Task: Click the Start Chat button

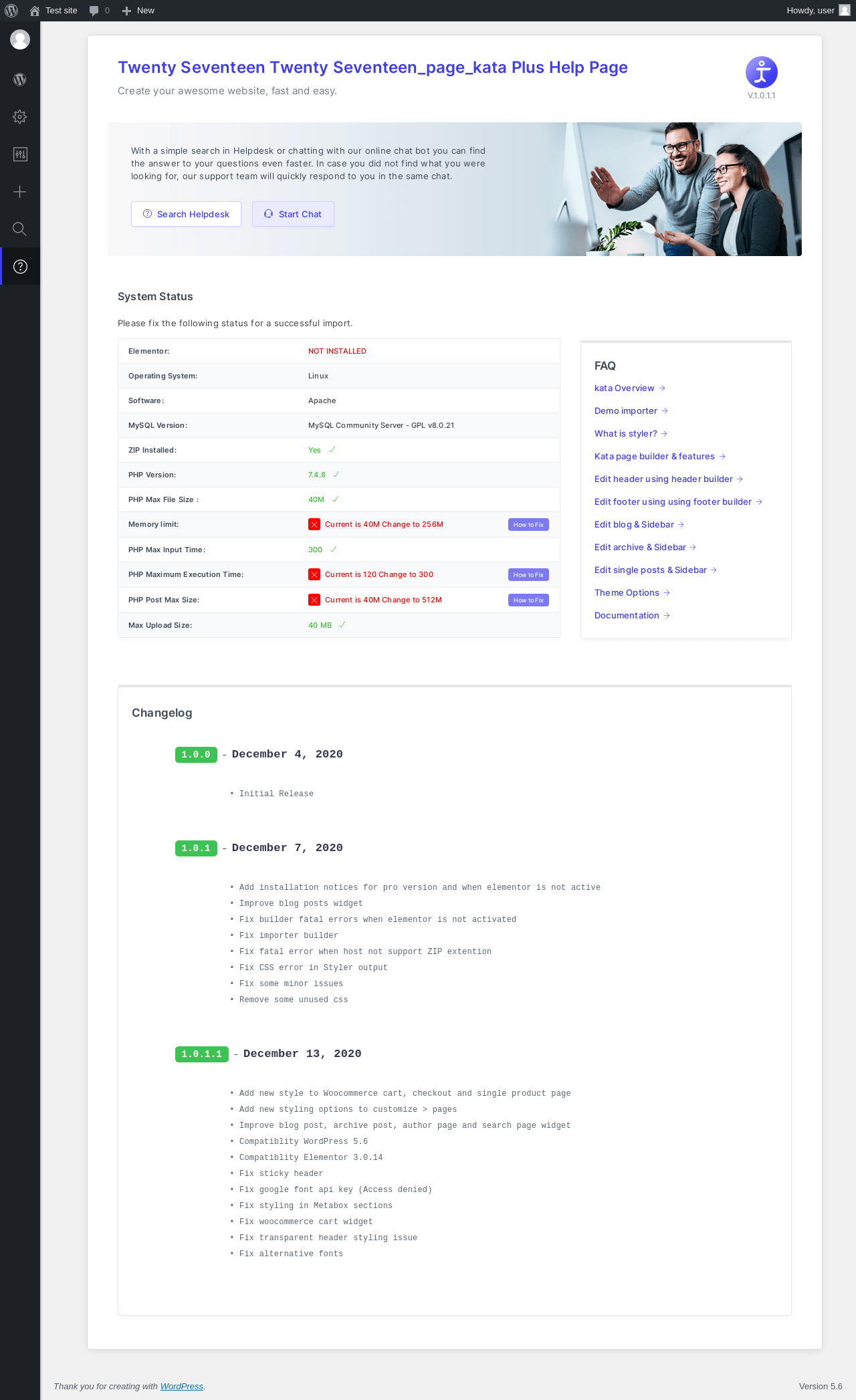Action: pos(293,214)
